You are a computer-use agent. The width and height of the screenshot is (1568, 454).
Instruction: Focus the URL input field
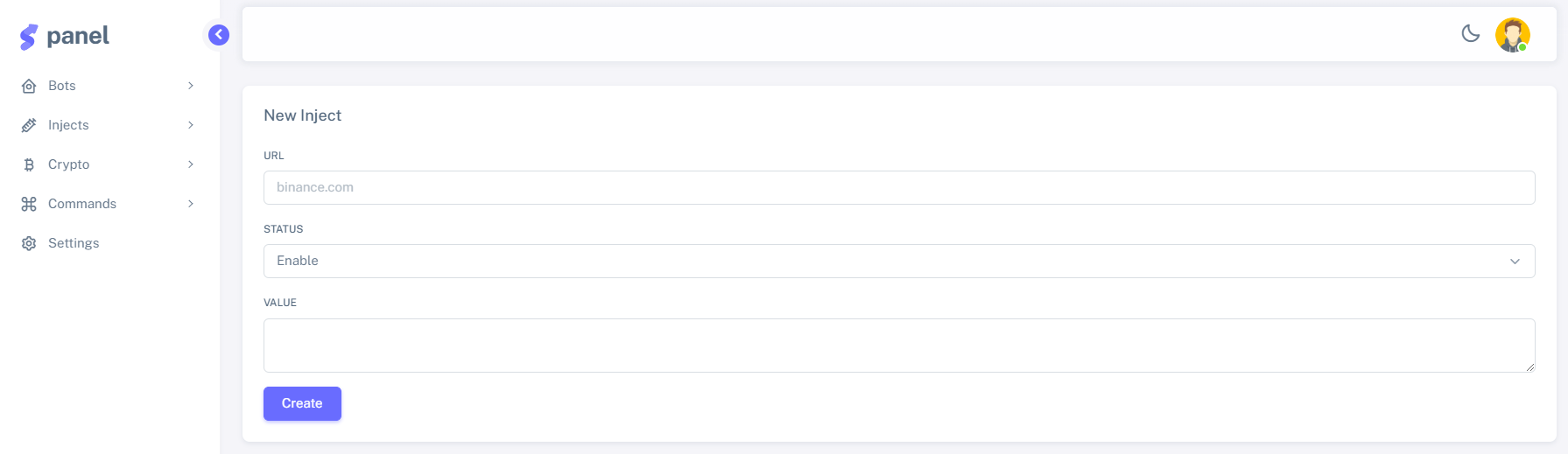[899, 187]
